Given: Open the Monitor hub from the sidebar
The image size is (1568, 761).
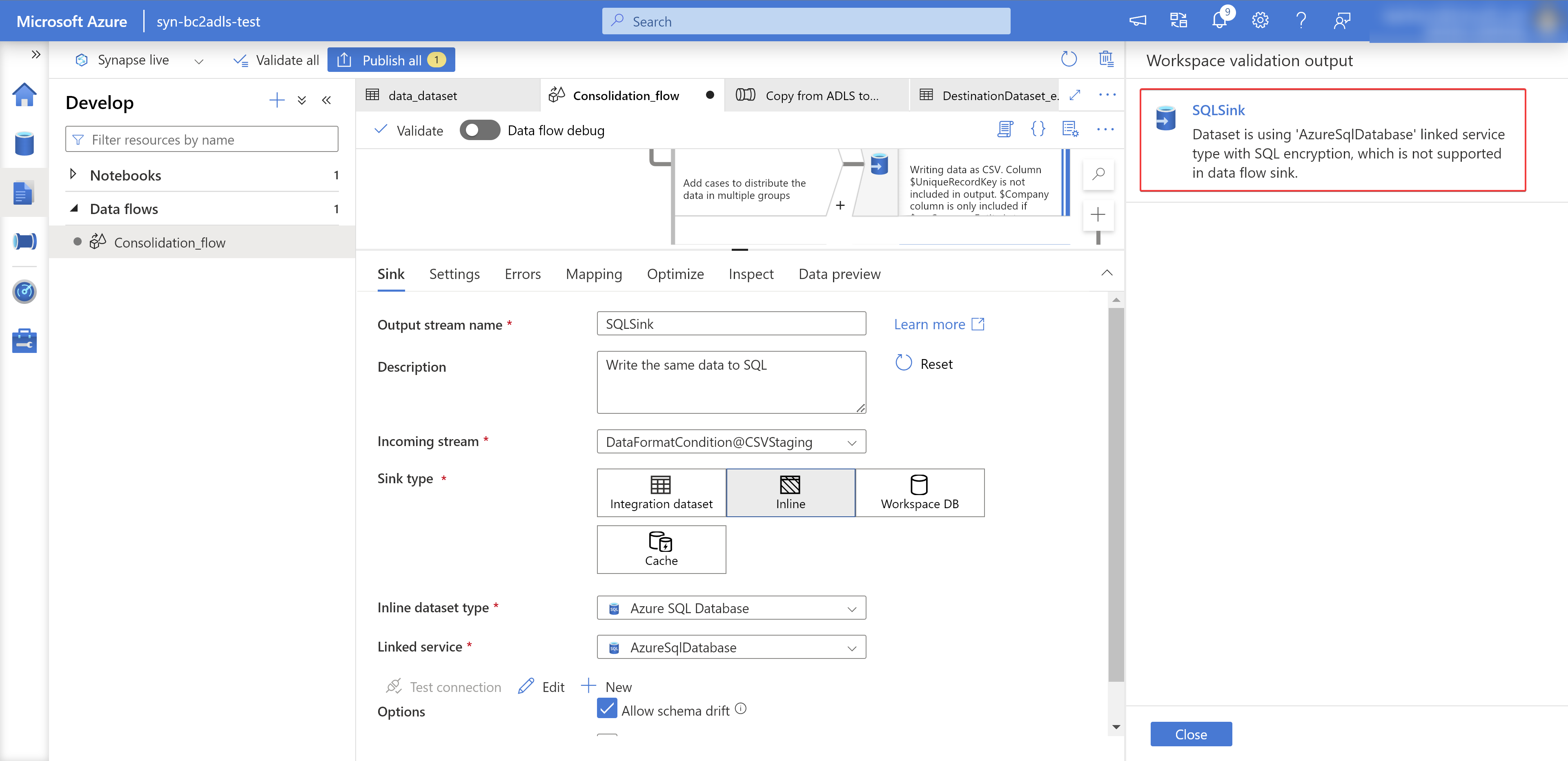Looking at the screenshot, I should click(24, 292).
